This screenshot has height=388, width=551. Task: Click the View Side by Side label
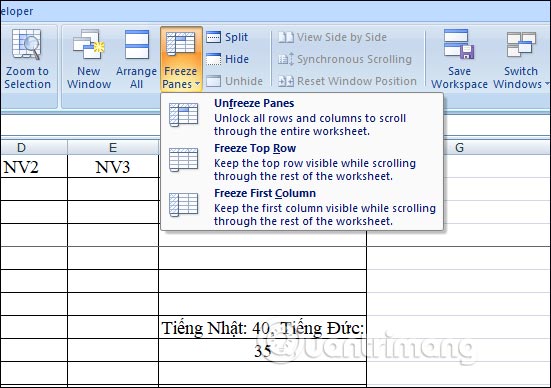click(x=342, y=37)
